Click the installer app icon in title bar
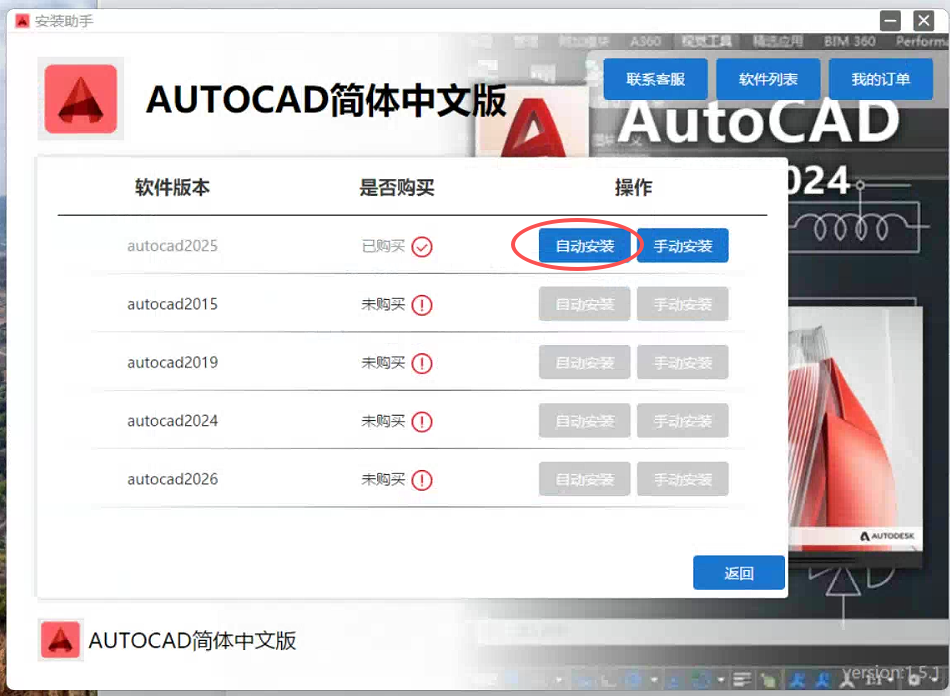This screenshot has width=950, height=696. 22,21
